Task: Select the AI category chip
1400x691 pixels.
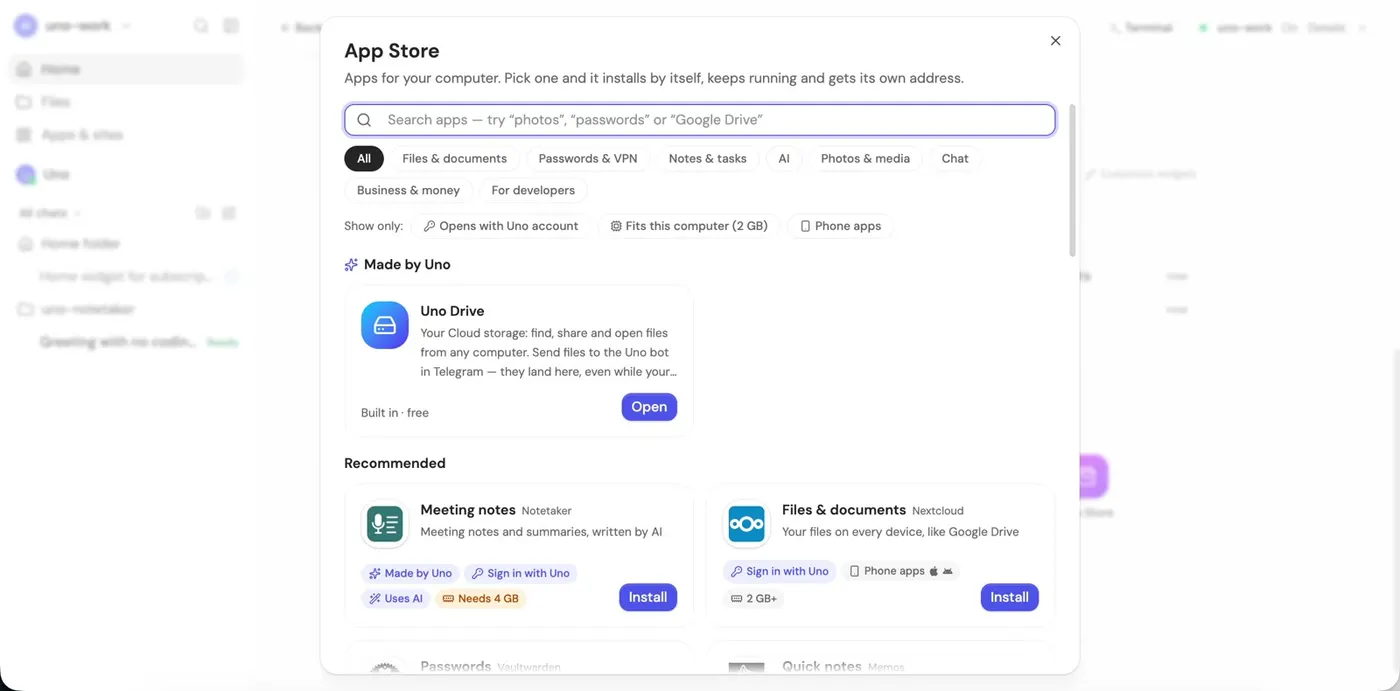Action: pyautogui.click(x=784, y=158)
